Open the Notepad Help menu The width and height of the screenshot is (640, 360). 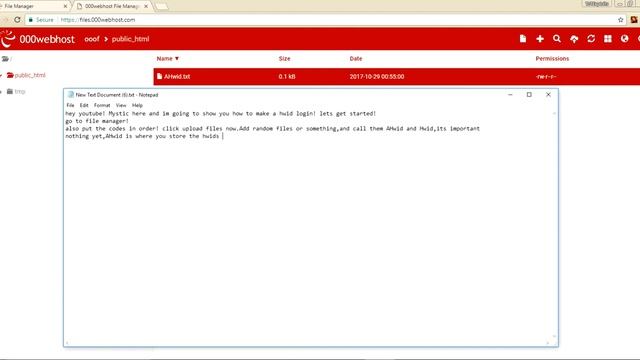coord(137,105)
